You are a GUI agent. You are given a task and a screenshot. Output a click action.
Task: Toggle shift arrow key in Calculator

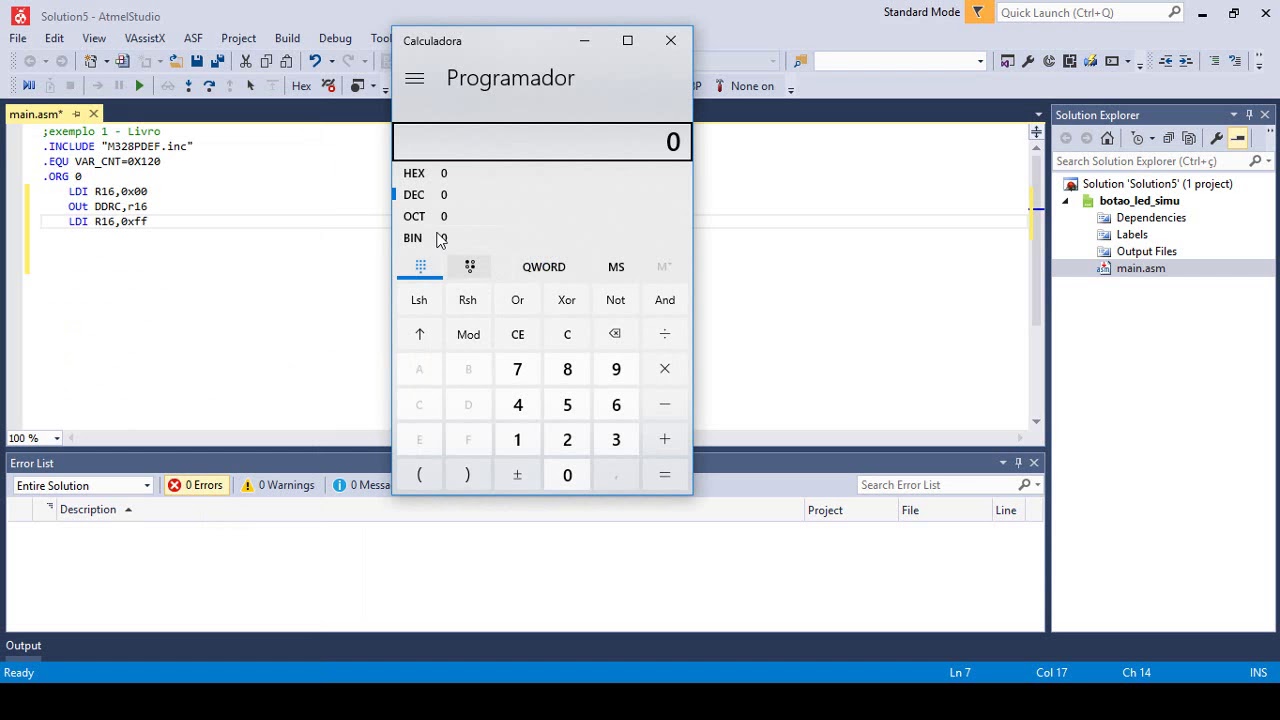419,334
